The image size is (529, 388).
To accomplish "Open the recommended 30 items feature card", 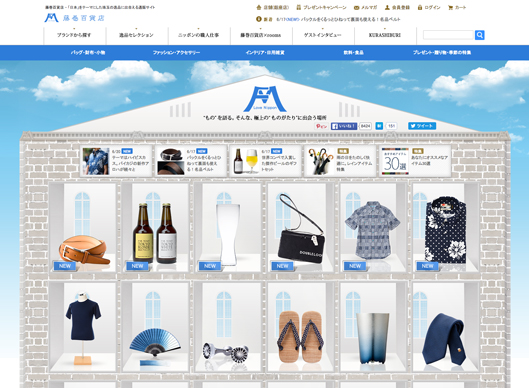I will click(415, 161).
